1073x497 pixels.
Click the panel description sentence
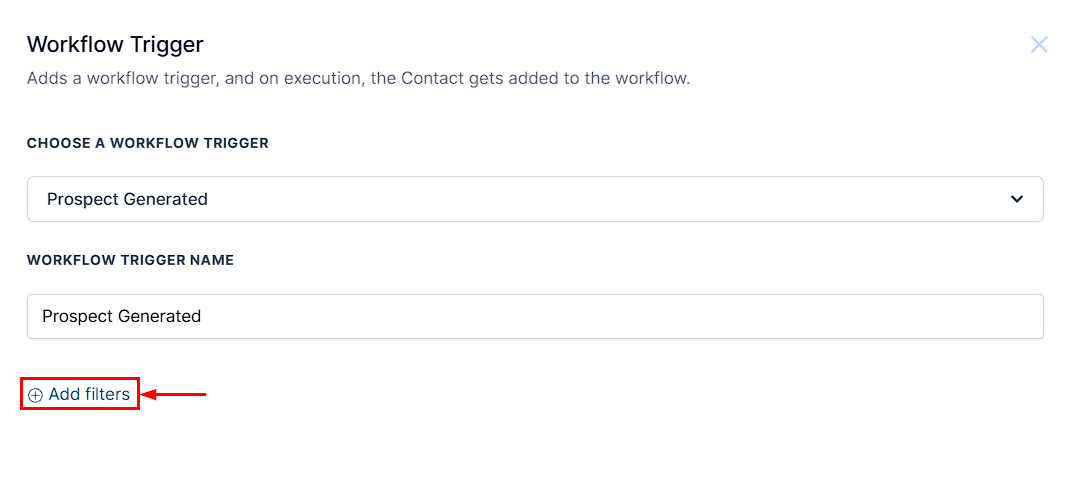point(359,79)
